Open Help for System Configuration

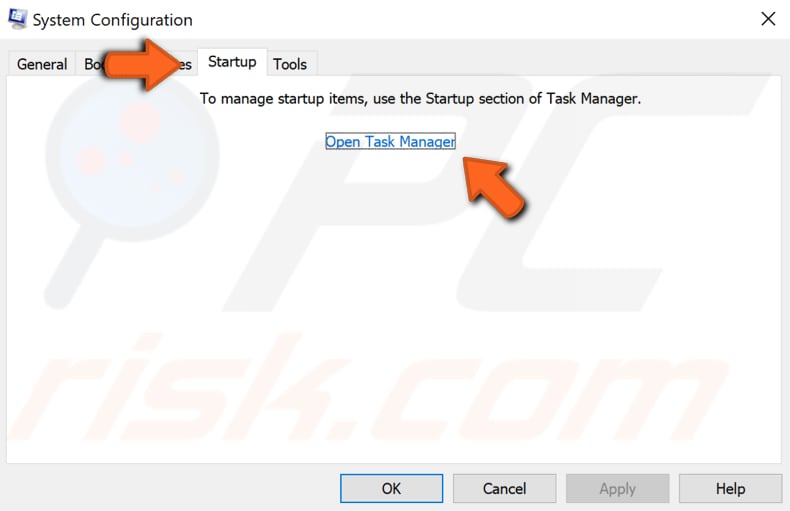point(730,488)
